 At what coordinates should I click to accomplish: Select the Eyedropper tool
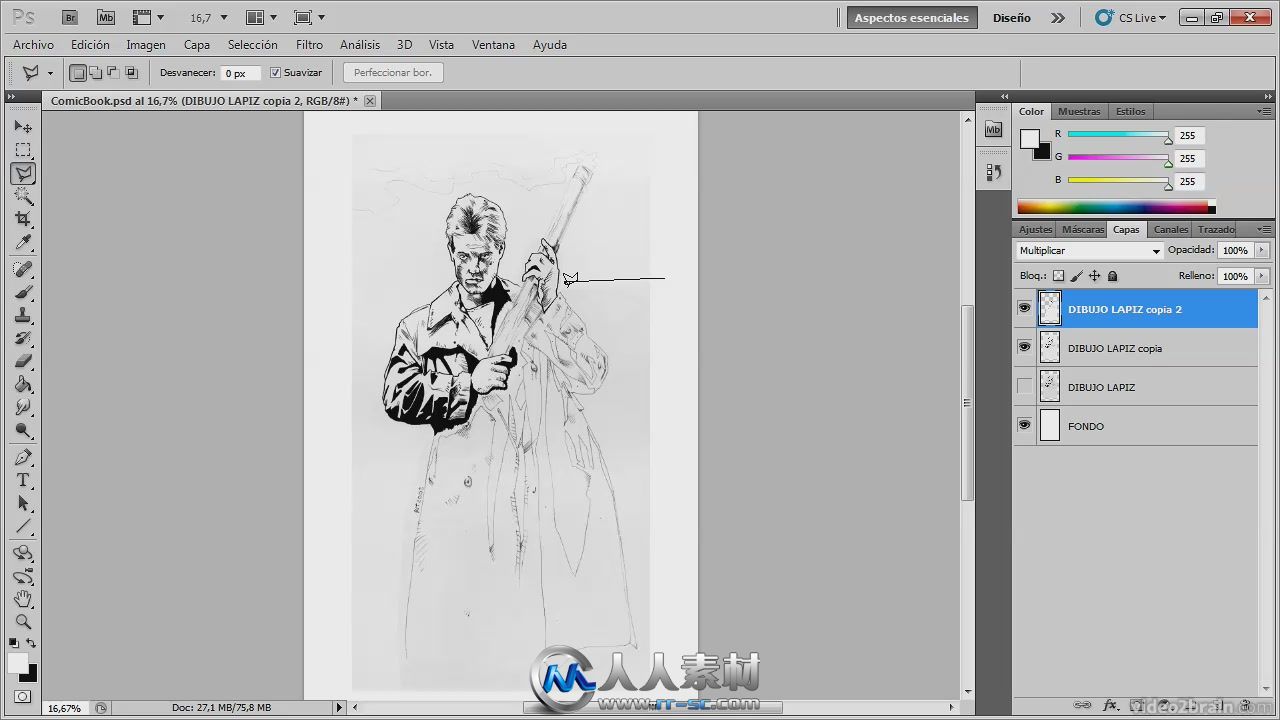point(23,242)
